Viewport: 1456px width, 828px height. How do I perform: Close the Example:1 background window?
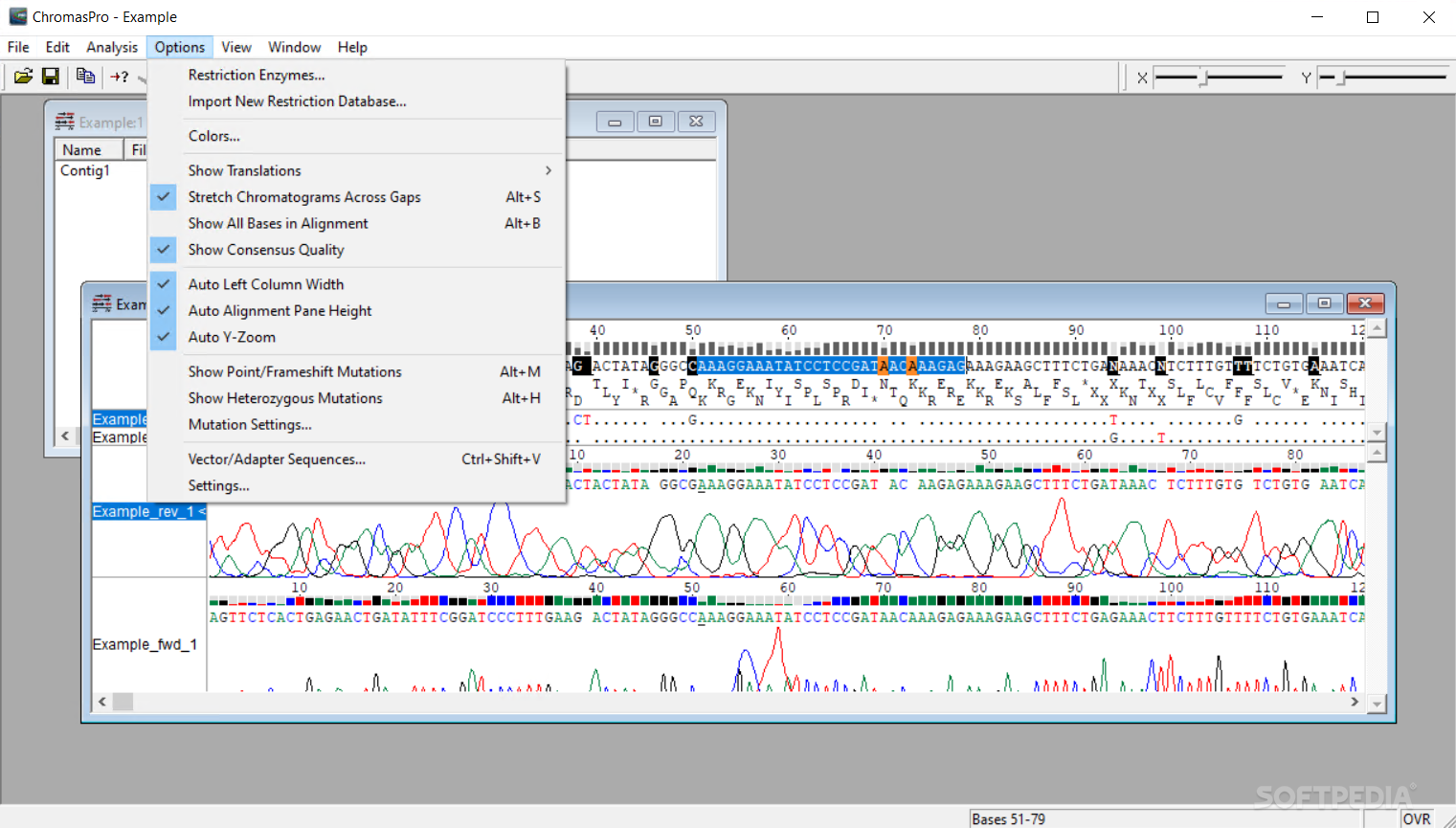click(x=696, y=122)
